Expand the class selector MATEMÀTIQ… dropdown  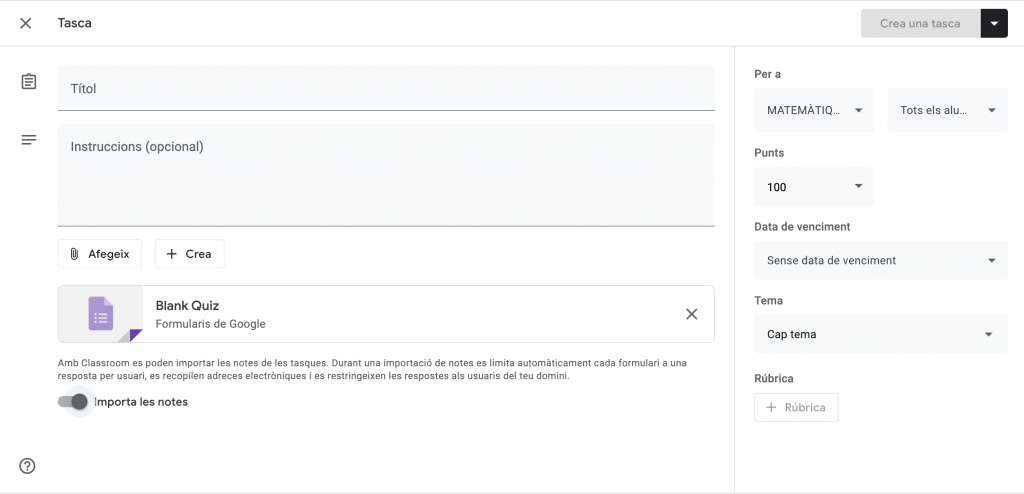point(814,111)
